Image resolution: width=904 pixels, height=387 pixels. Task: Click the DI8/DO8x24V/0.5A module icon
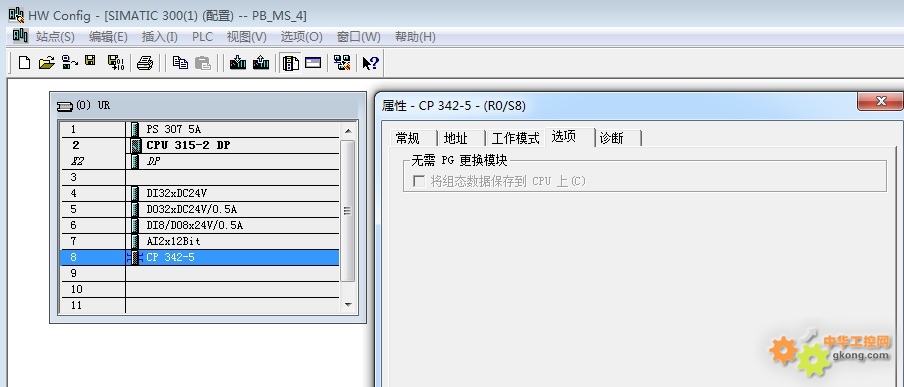click(135, 225)
